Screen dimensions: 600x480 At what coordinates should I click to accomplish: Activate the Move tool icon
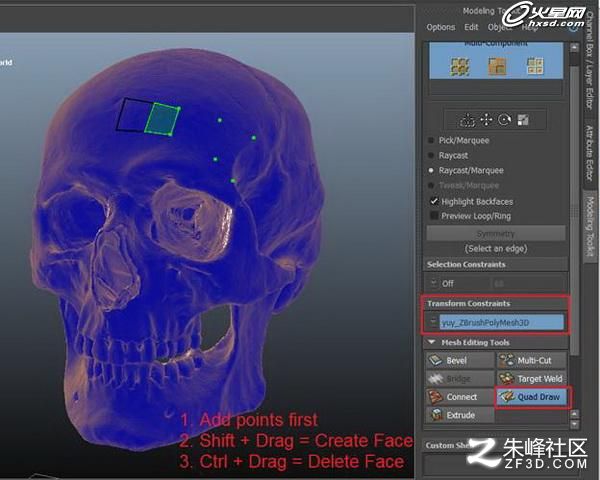pos(486,120)
